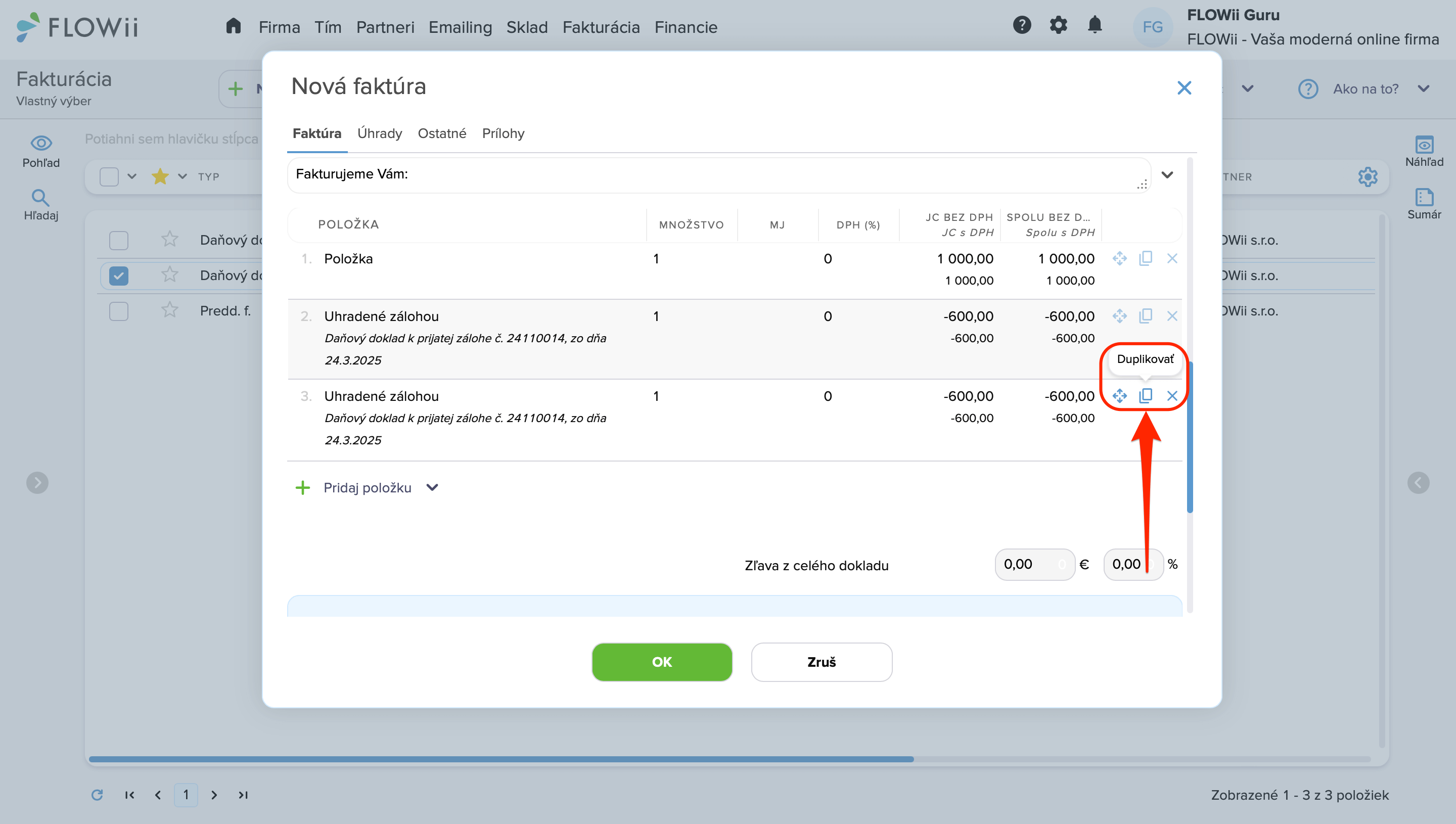Open the Pohľad view icon in sidebar
Image resolution: width=1456 pixels, height=824 pixels.
(x=41, y=152)
